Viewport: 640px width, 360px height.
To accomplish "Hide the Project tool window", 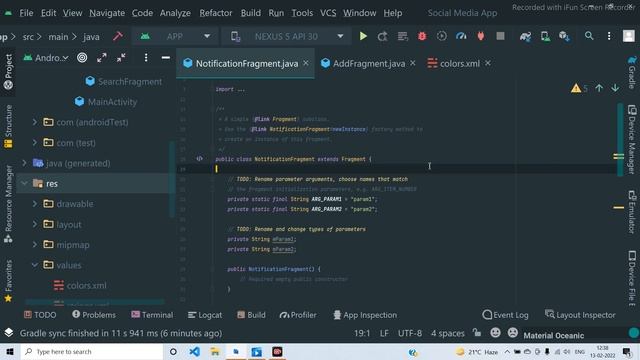I will [x=166, y=58].
